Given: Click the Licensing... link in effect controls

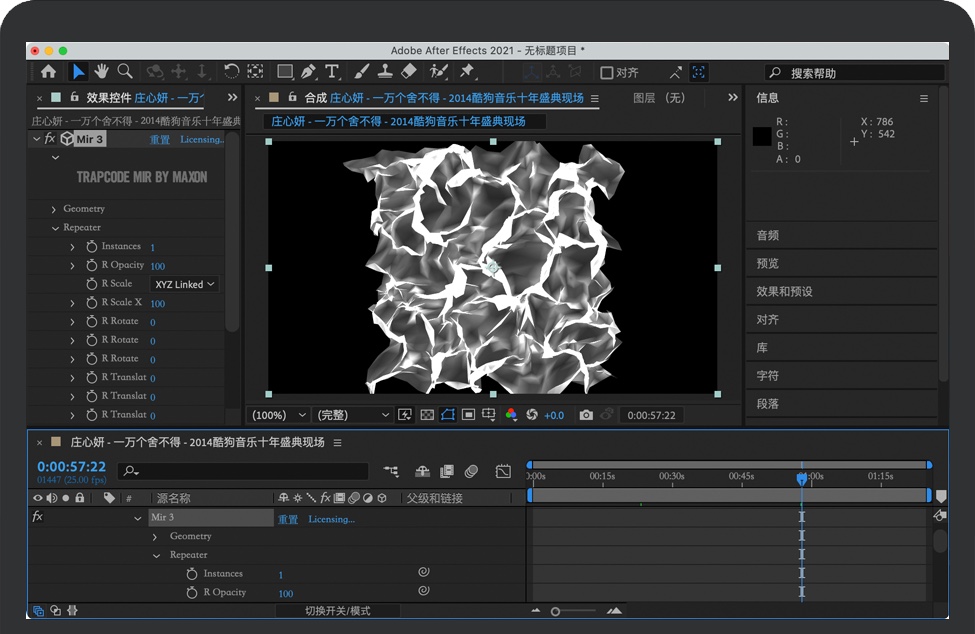Looking at the screenshot, I should (201, 139).
